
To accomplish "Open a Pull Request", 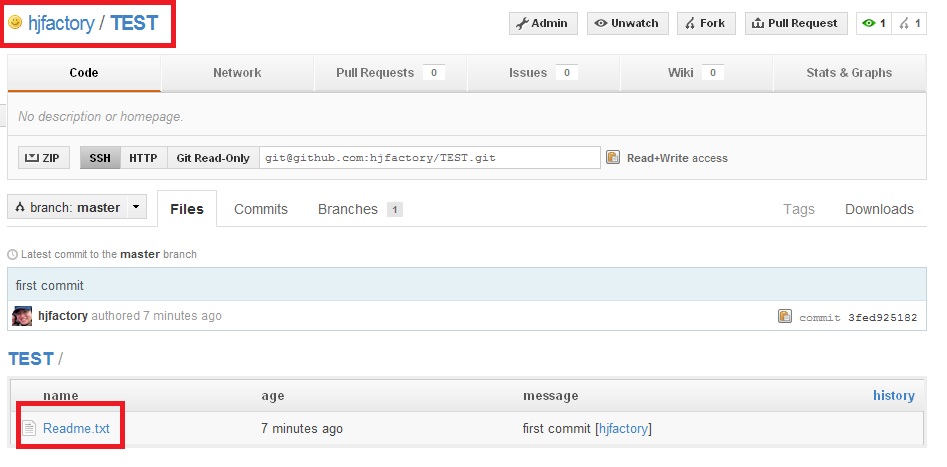I will [x=796, y=24].
